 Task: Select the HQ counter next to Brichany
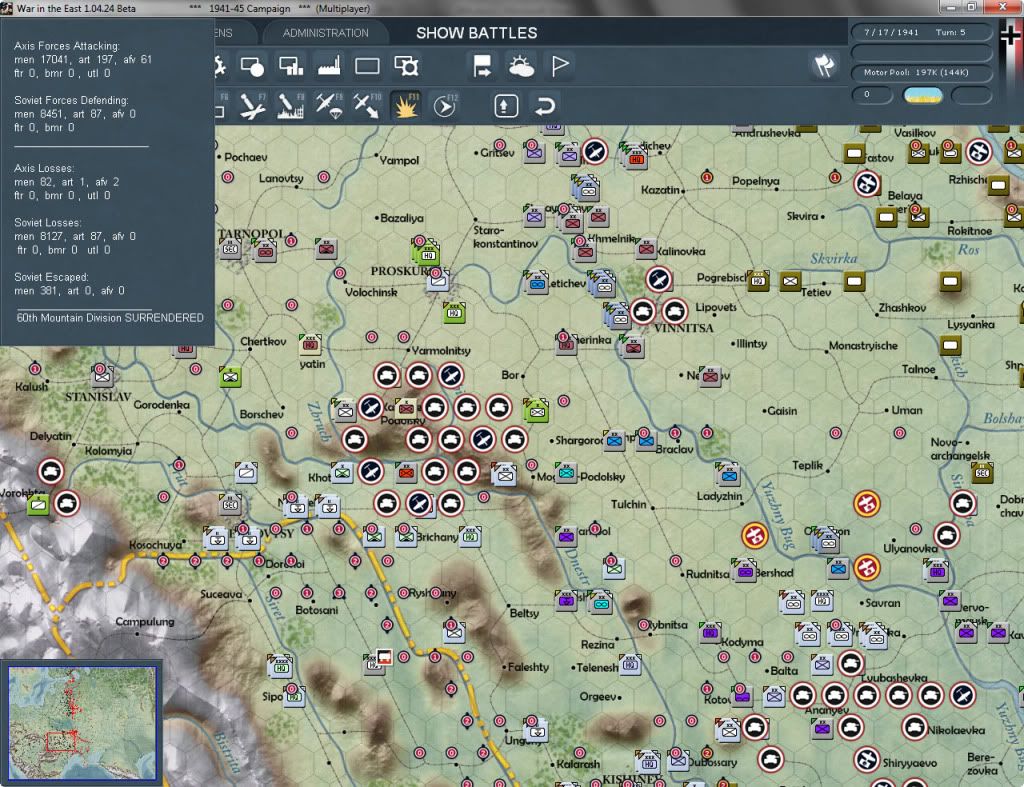click(470, 536)
